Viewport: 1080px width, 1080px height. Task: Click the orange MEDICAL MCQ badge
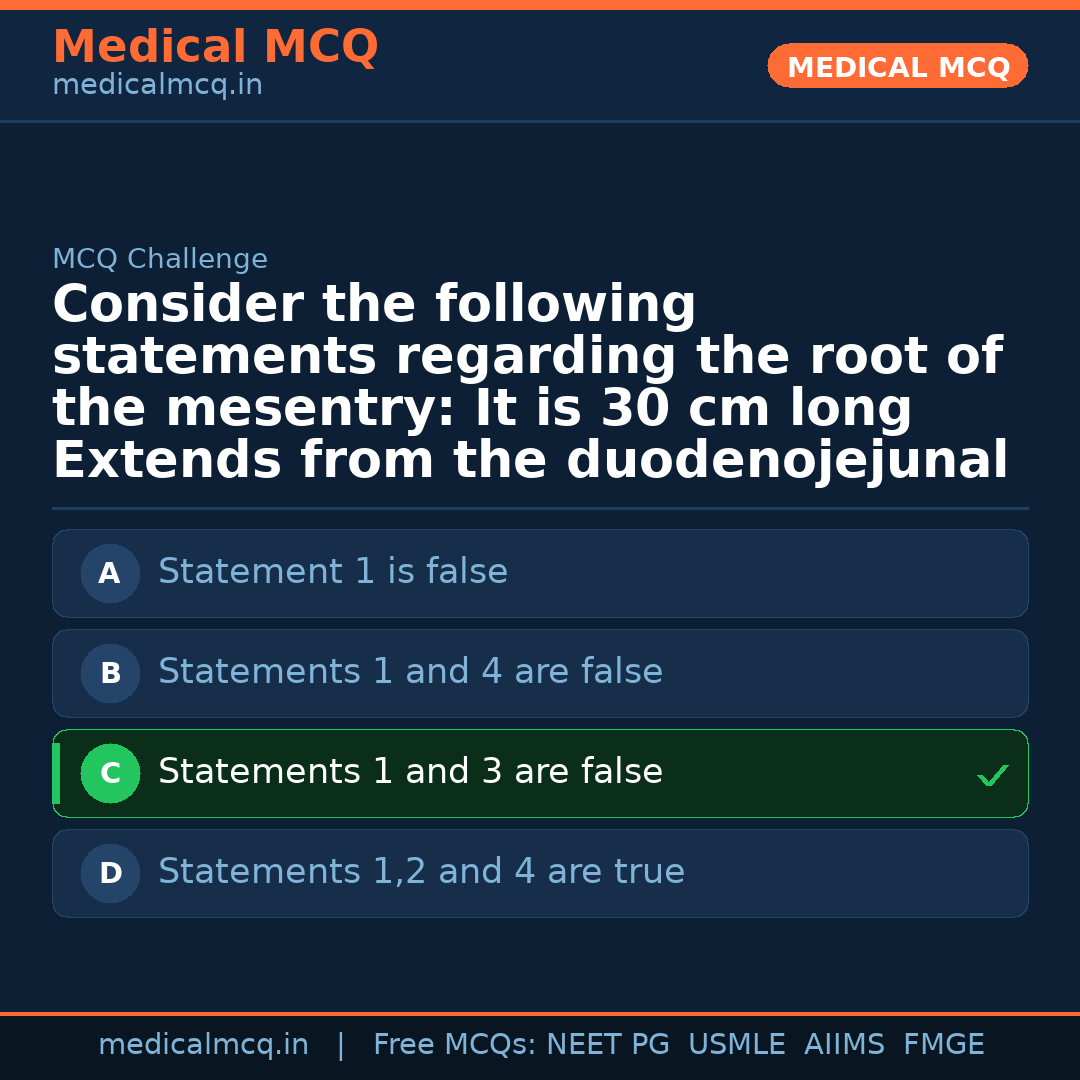click(897, 66)
